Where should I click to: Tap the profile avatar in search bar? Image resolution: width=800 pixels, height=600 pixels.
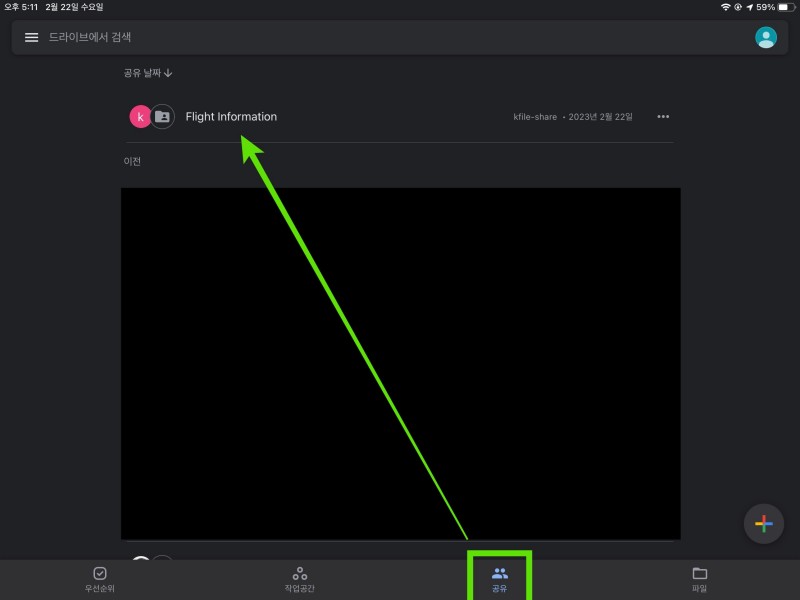pos(766,37)
